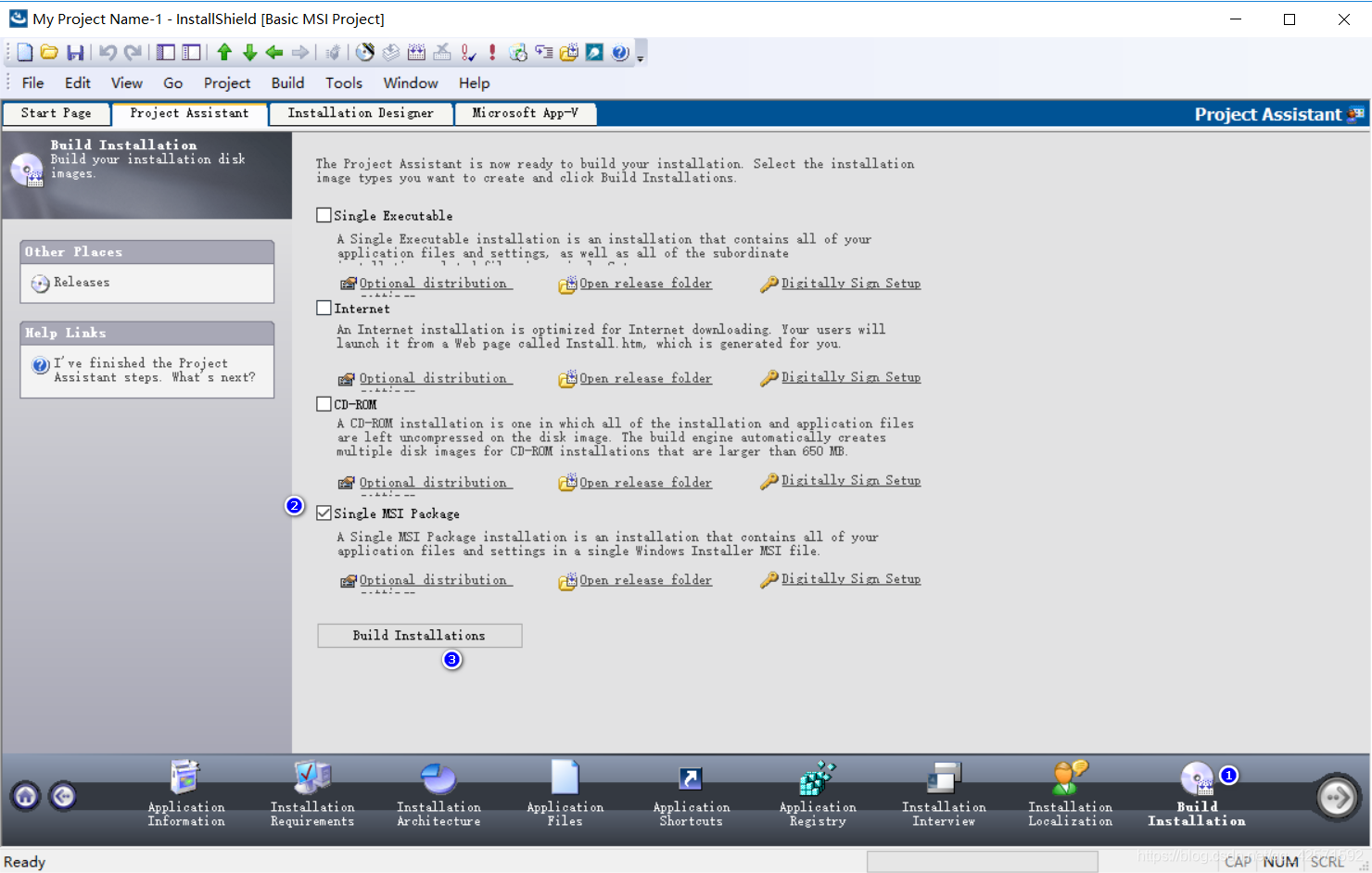Click the Build Installations button
This screenshot has width=1372, height=873.
pos(419,635)
